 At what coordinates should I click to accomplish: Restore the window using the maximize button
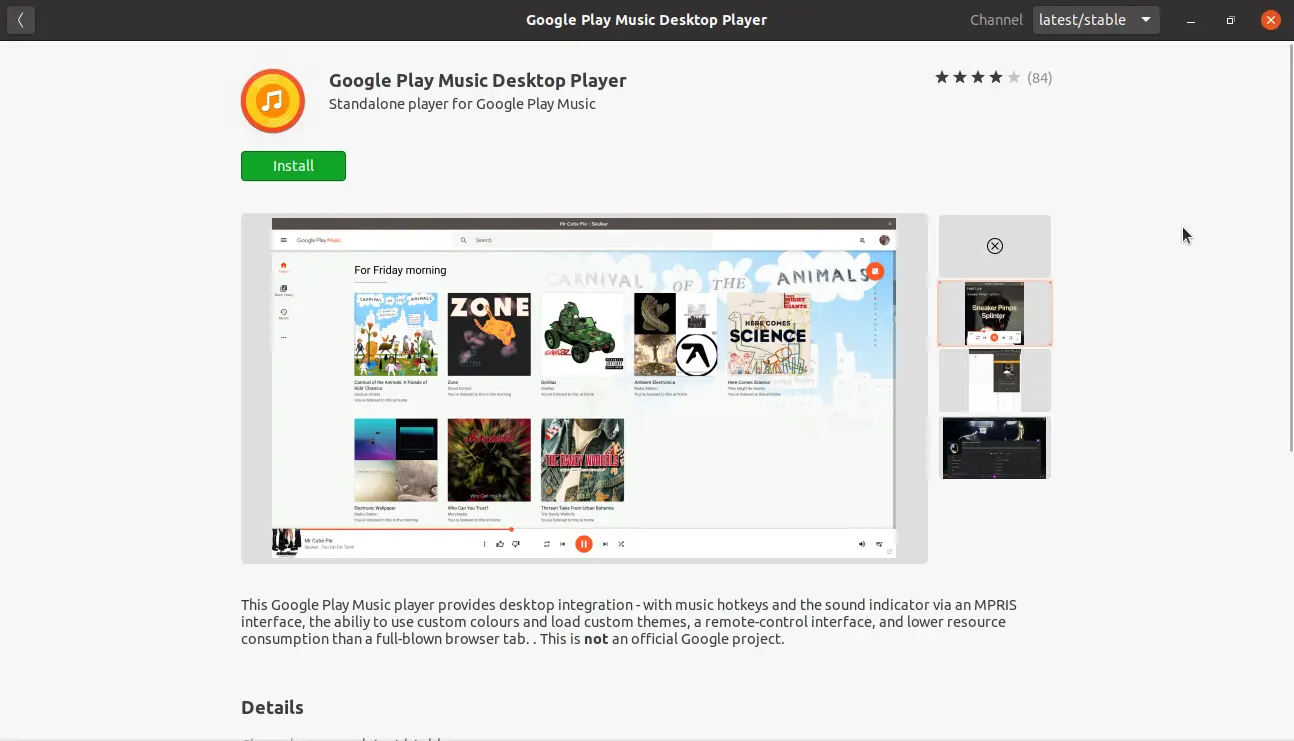pyautogui.click(x=1230, y=20)
